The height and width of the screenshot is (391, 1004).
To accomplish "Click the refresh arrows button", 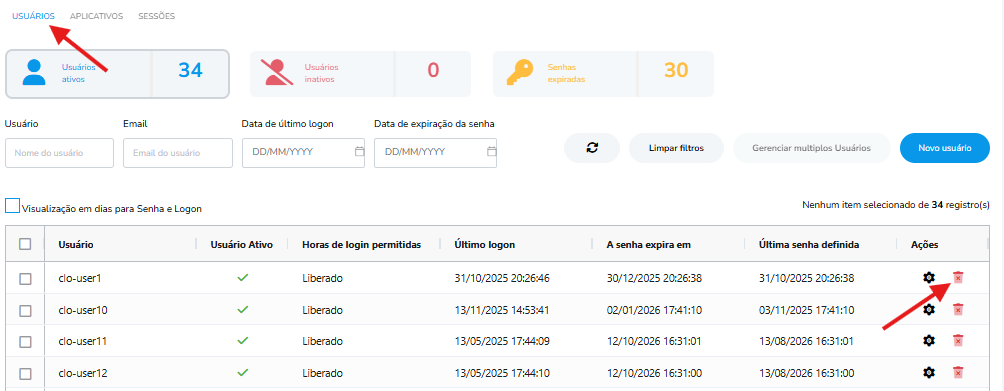I will [x=592, y=148].
